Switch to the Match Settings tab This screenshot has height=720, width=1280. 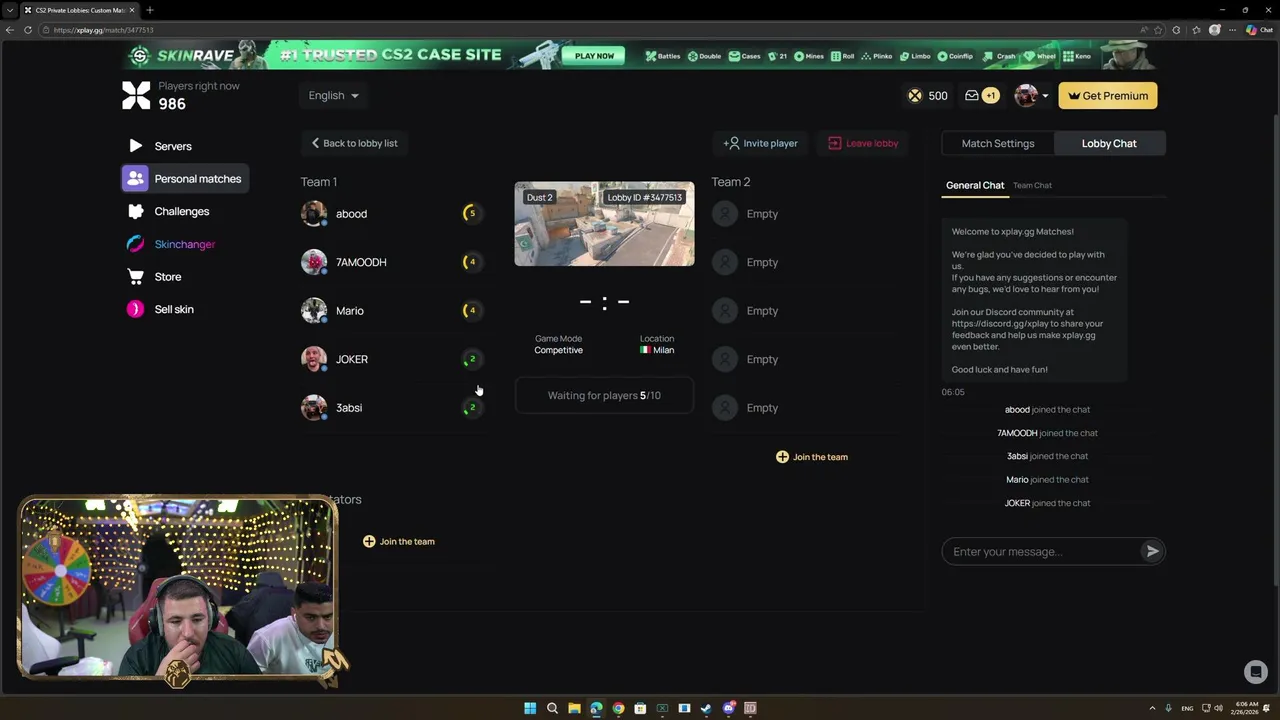998,143
